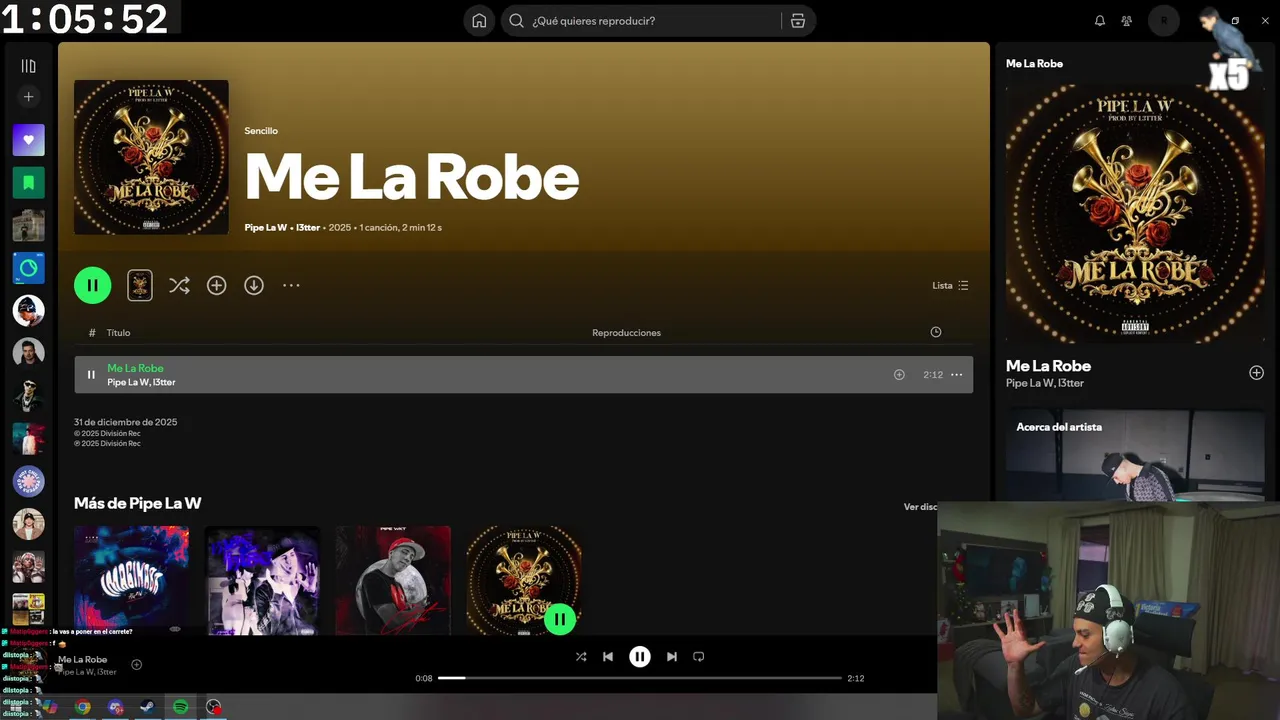The width and height of the screenshot is (1280, 720).
Task: Go to Spotify Home via house icon
Action: click(x=479, y=21)
